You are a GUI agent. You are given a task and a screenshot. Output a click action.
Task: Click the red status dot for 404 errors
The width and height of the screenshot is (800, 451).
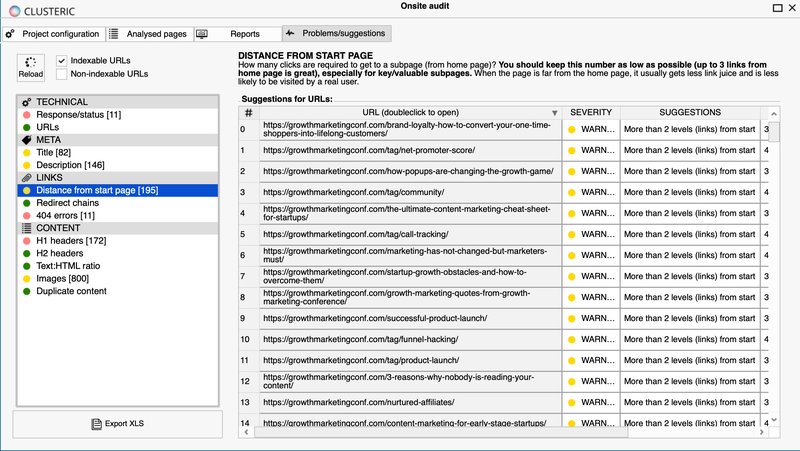27,215
